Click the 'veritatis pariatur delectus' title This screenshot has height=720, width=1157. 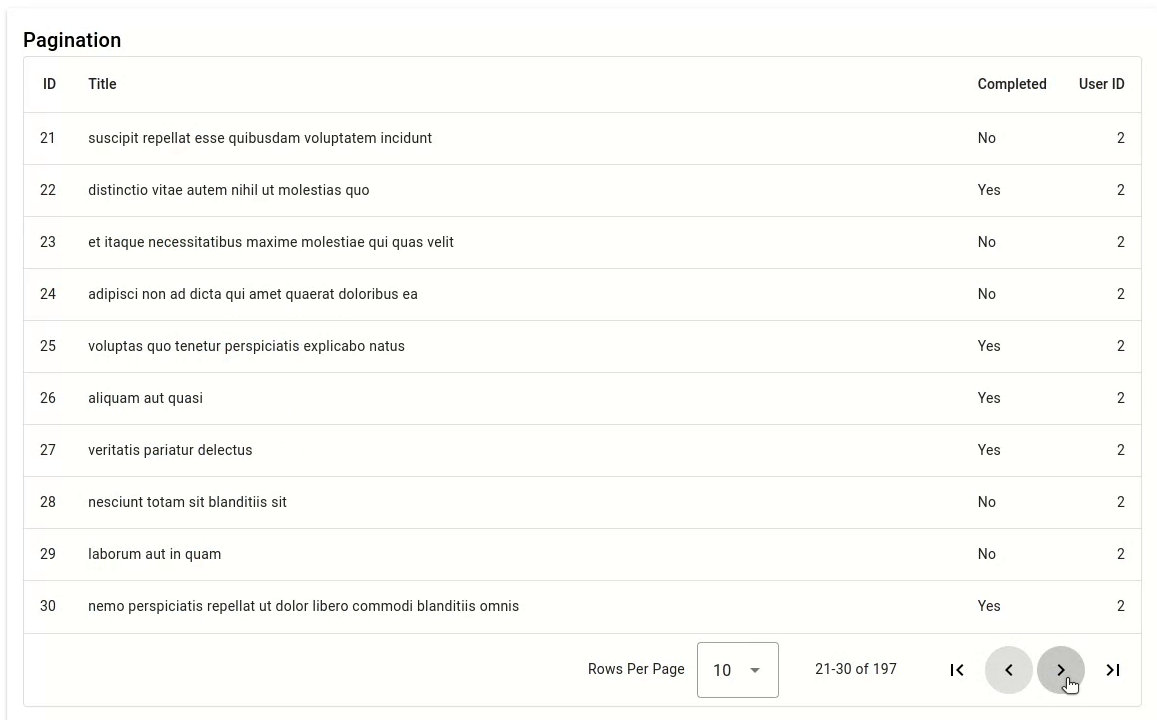[x=170, y=450]
